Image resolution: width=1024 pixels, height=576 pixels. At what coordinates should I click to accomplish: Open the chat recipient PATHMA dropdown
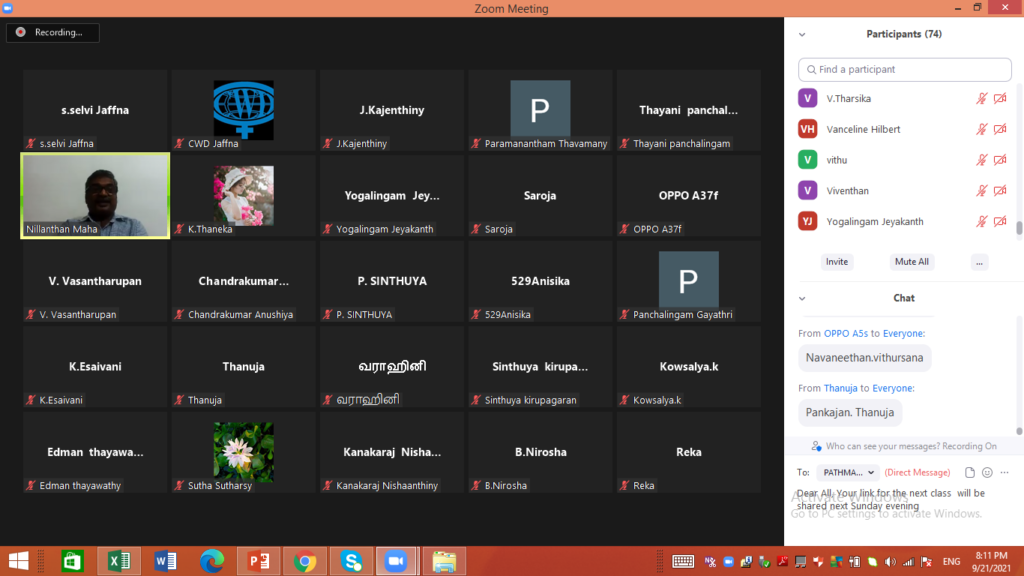[x=848, y=472]
